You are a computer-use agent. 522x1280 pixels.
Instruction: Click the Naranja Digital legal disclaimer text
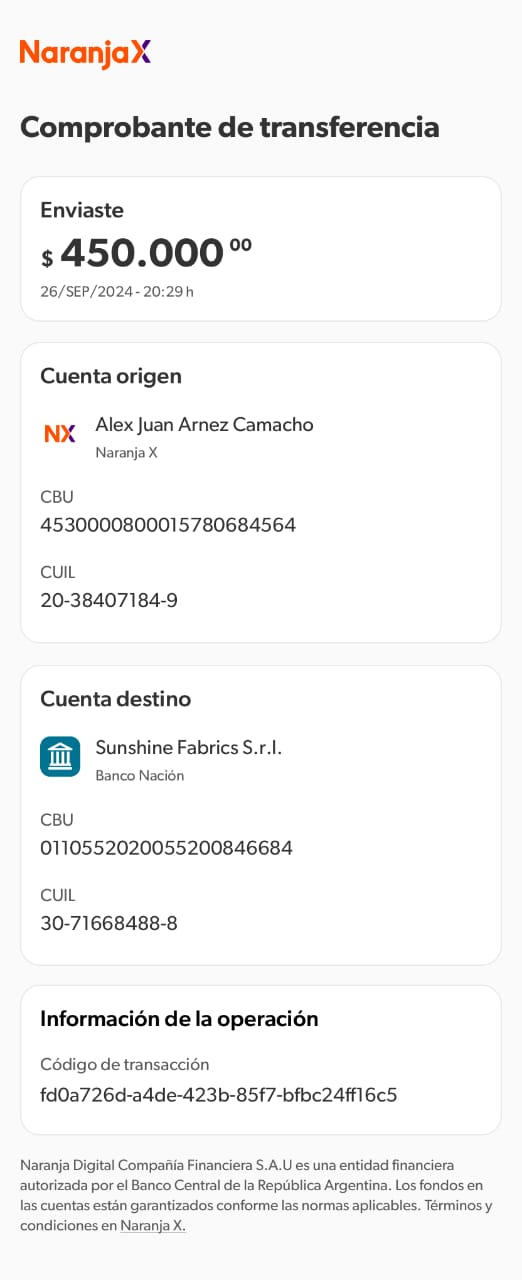pos(256,1195)
